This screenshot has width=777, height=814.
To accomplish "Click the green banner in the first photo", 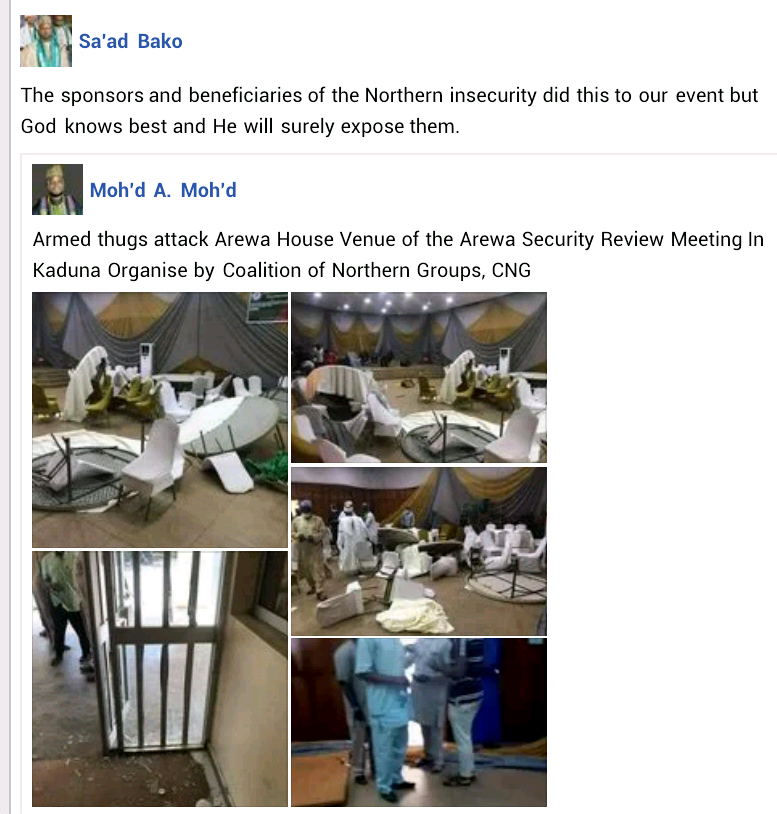I will [267, 307].
